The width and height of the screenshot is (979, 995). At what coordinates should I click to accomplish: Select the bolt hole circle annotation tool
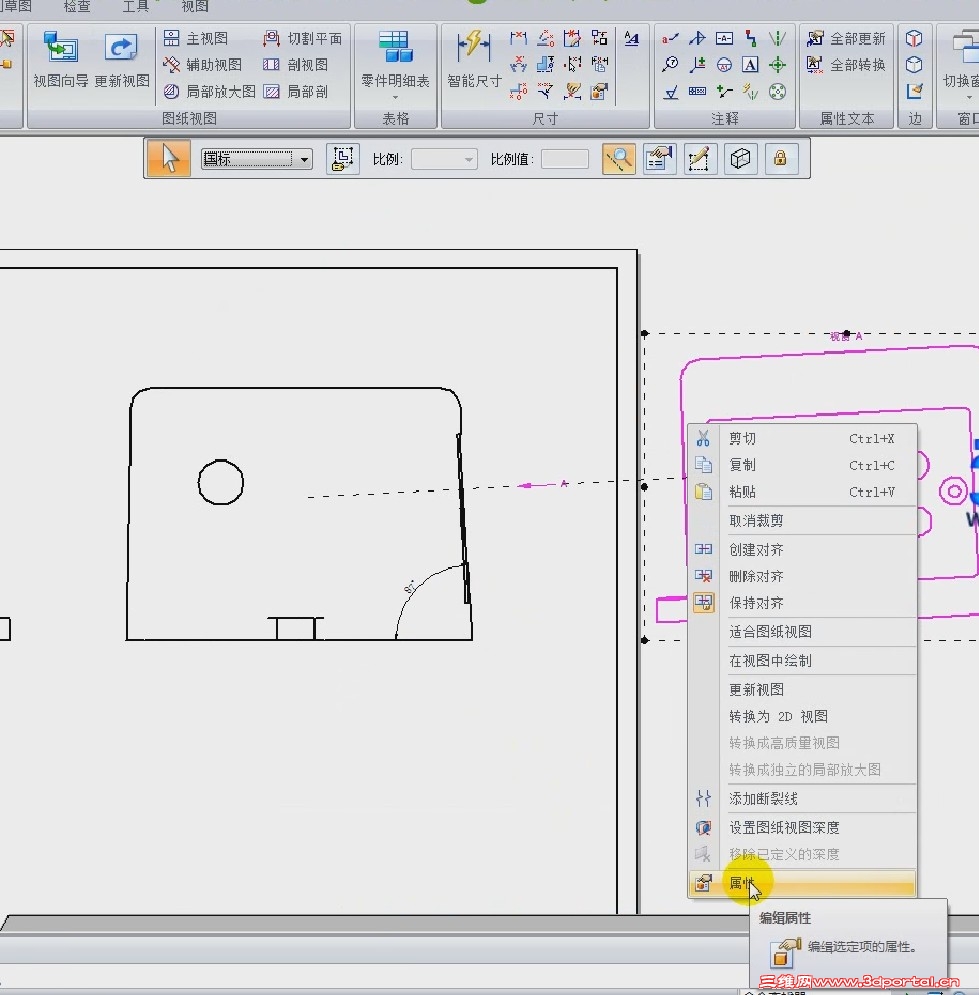tap(777, 92)
